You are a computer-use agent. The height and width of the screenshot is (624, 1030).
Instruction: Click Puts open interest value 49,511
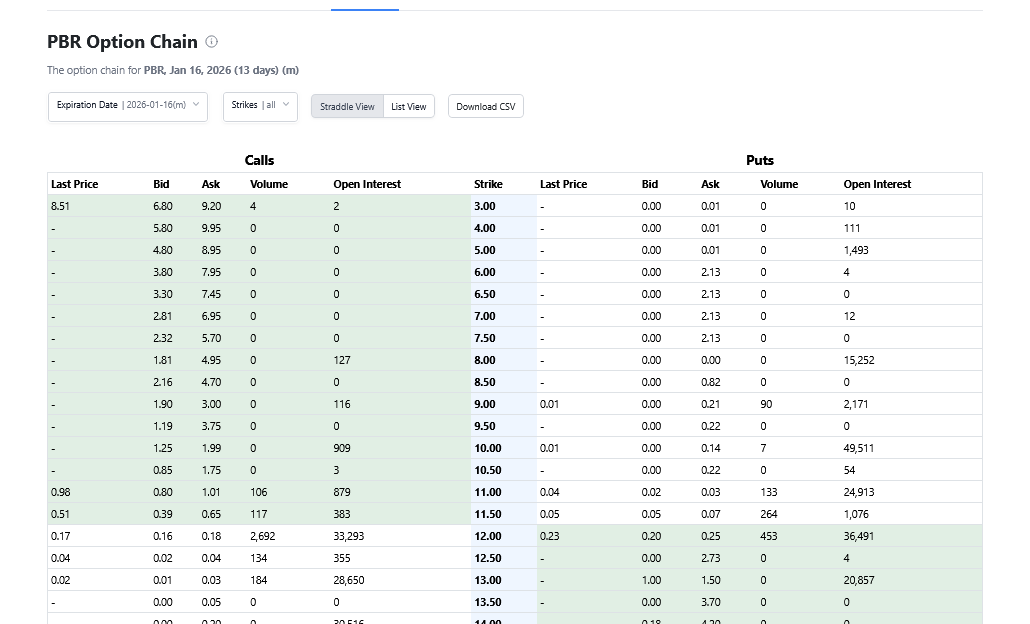click(859, 448)
